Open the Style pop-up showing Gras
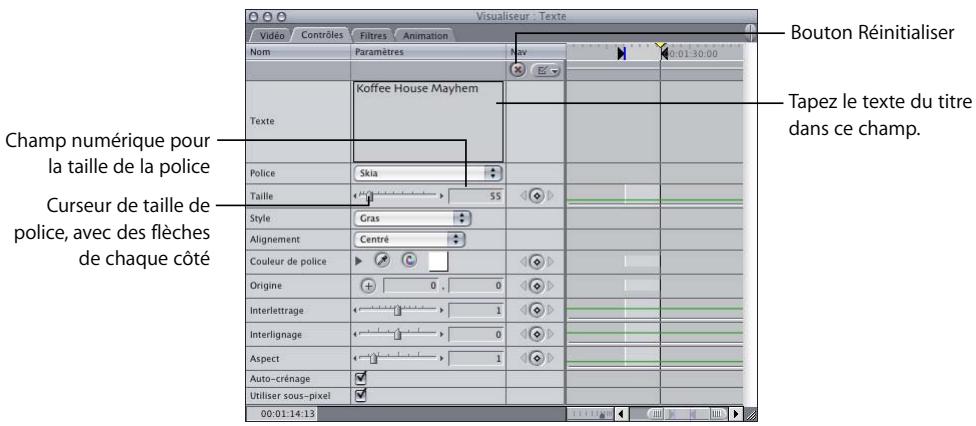 tap(412, 219)
